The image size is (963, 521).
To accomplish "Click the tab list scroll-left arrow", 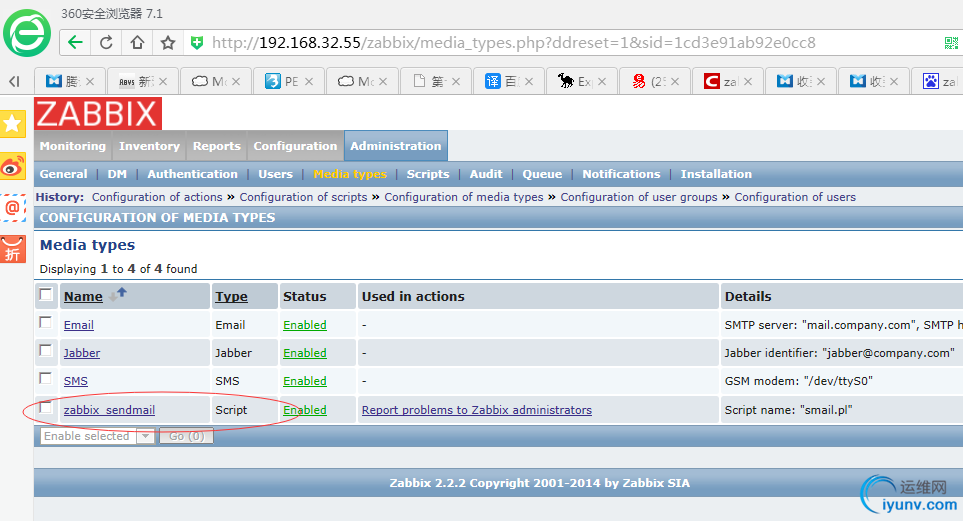I will coord(14,81).
